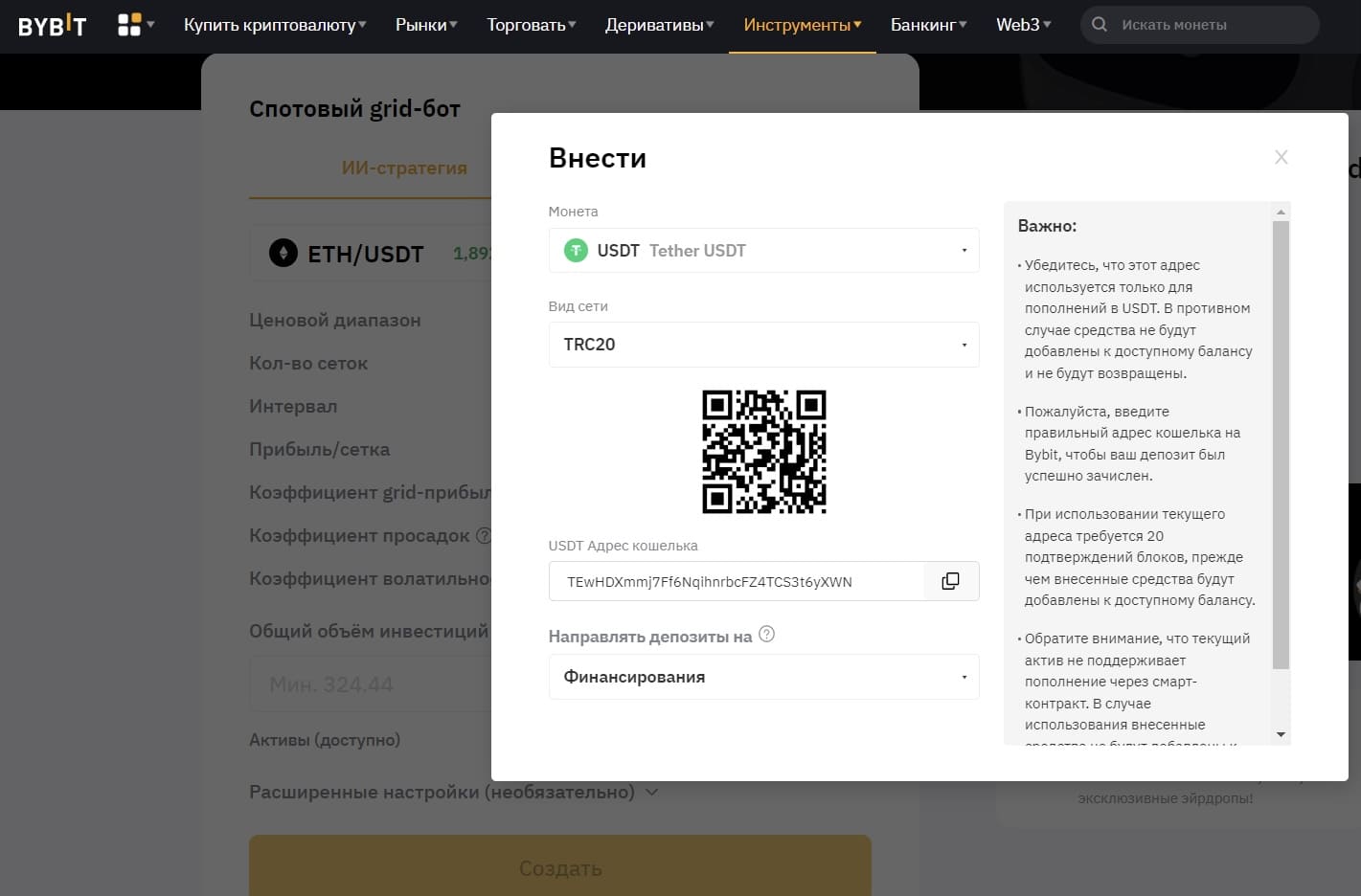This screenshot has height=896, width=1361.
Task: Click the USDT Tether coin icon
Action: [x=576, y=251]
